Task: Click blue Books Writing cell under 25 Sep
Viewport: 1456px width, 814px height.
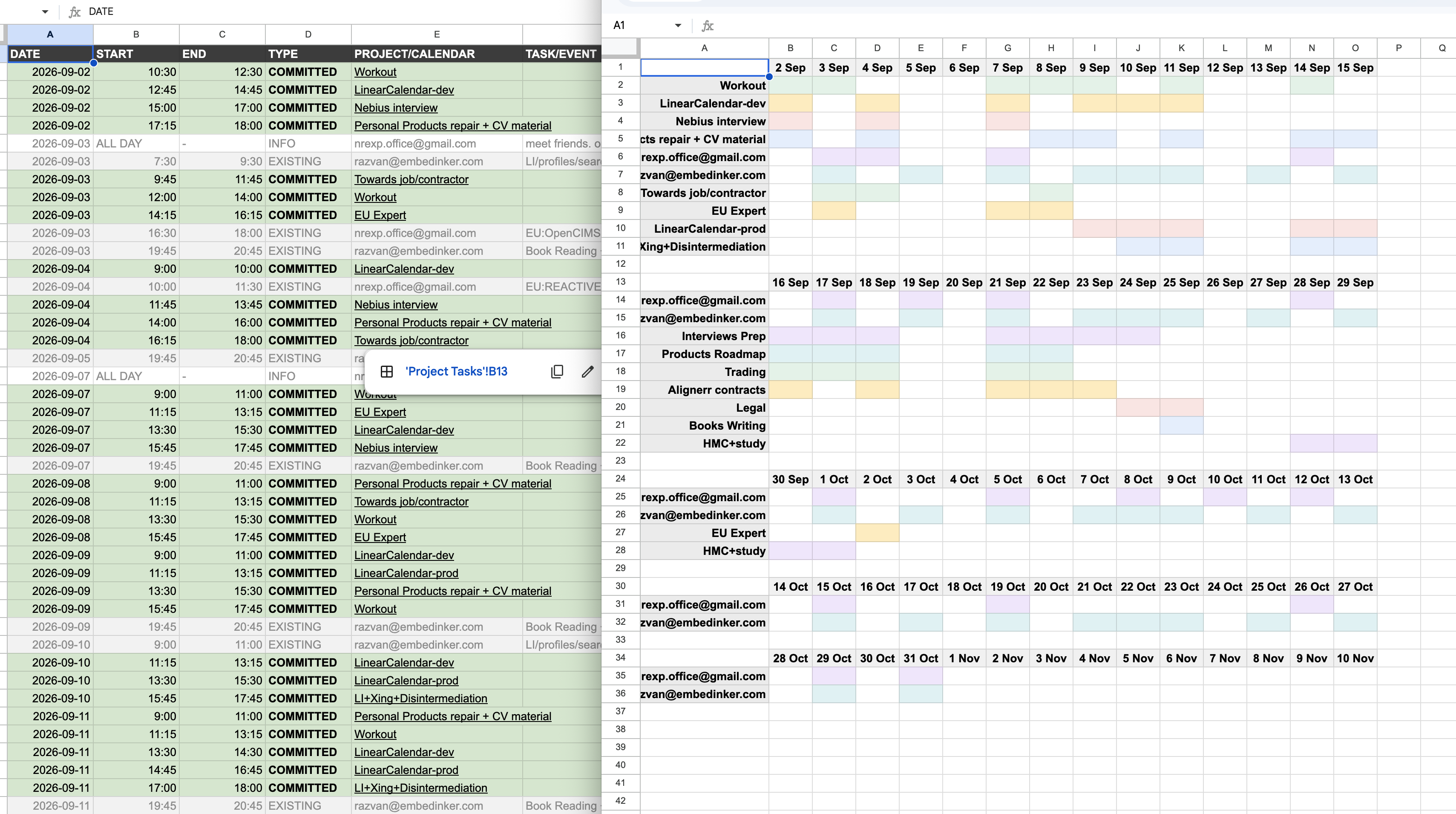Action: pos(1181,425)
